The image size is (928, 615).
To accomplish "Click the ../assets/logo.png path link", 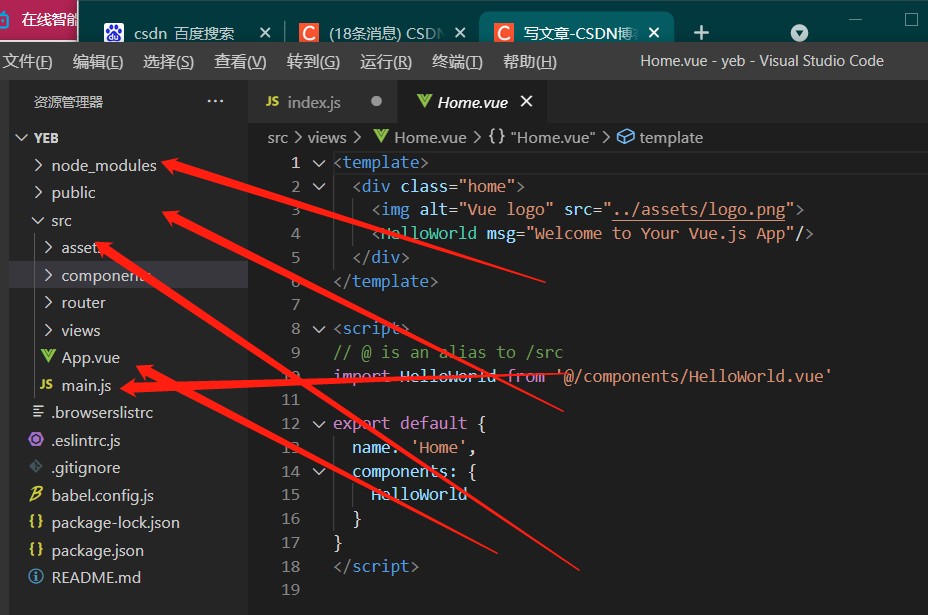I will click(699, 210).
